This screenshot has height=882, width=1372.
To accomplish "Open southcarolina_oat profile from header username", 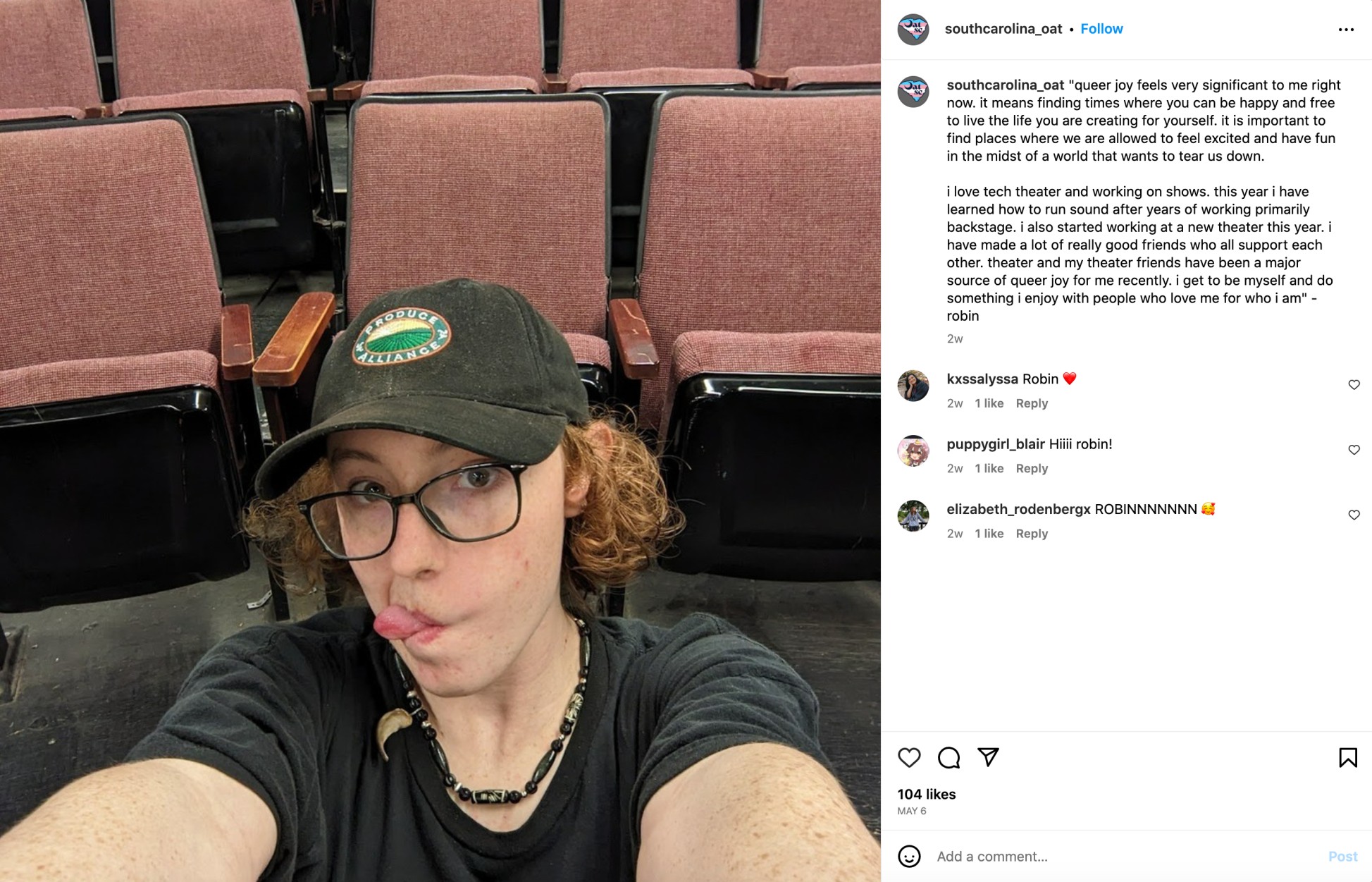I will 1003,29.
